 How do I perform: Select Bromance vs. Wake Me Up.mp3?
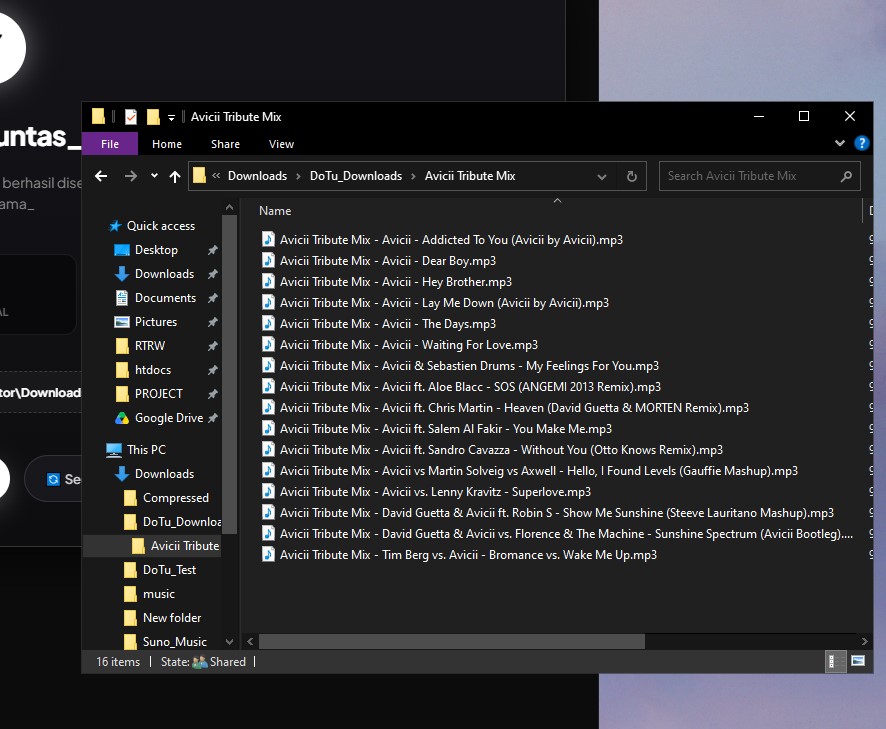(468, 555)
